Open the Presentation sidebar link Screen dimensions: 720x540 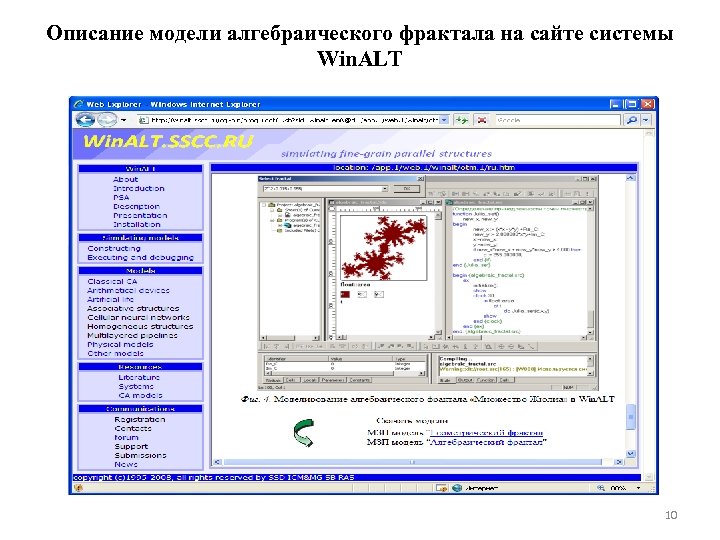[140, 215]
